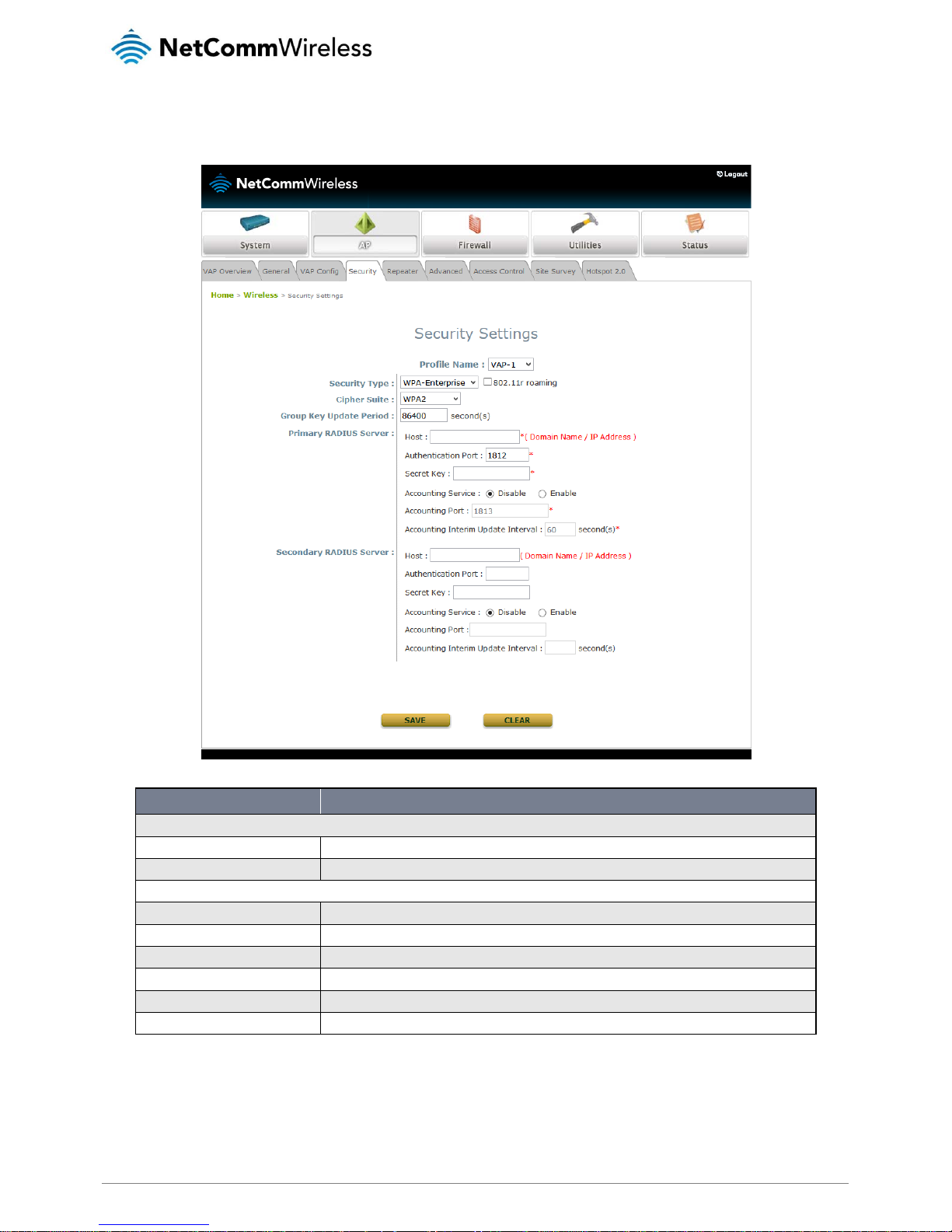Select Primary Accounting Service Disable radio

click(x=490, y=494)
